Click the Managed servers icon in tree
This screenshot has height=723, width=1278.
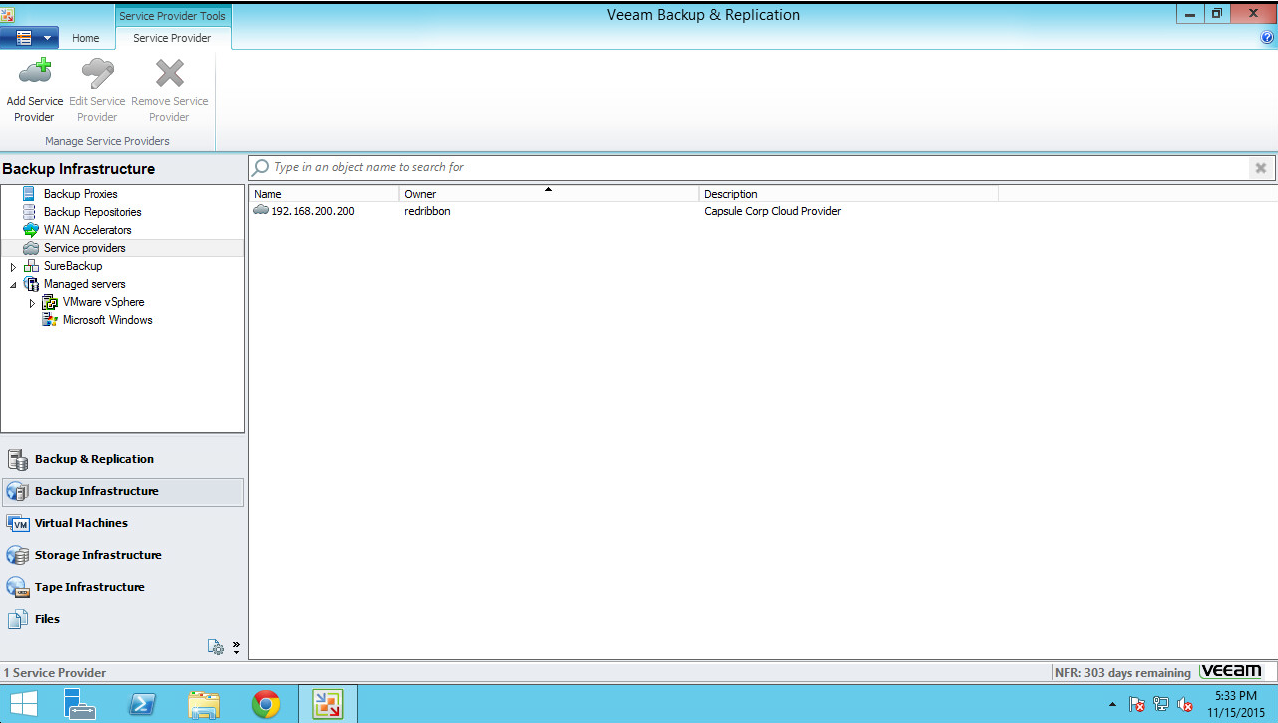[31, 284]
